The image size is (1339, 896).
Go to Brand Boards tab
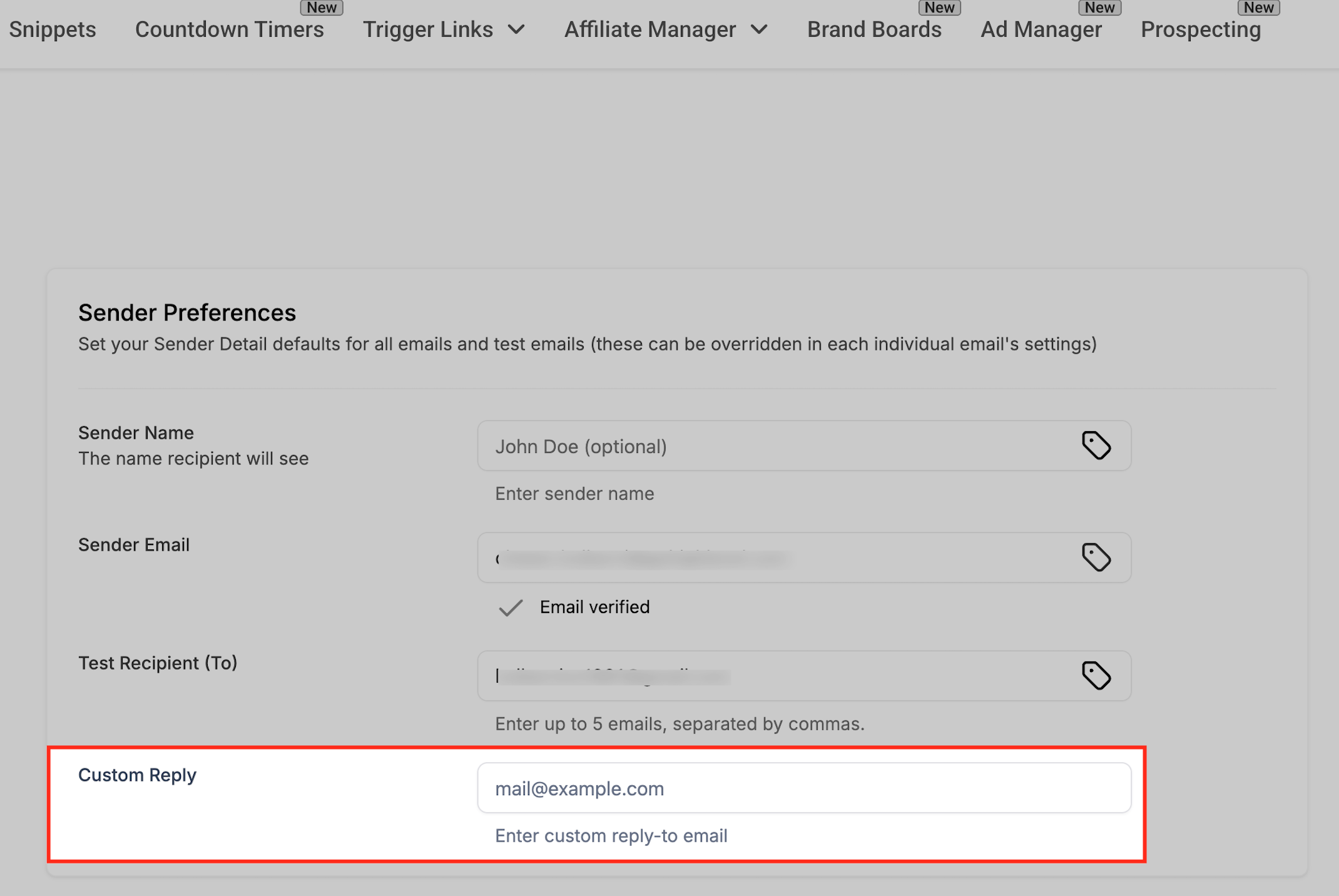874,29
